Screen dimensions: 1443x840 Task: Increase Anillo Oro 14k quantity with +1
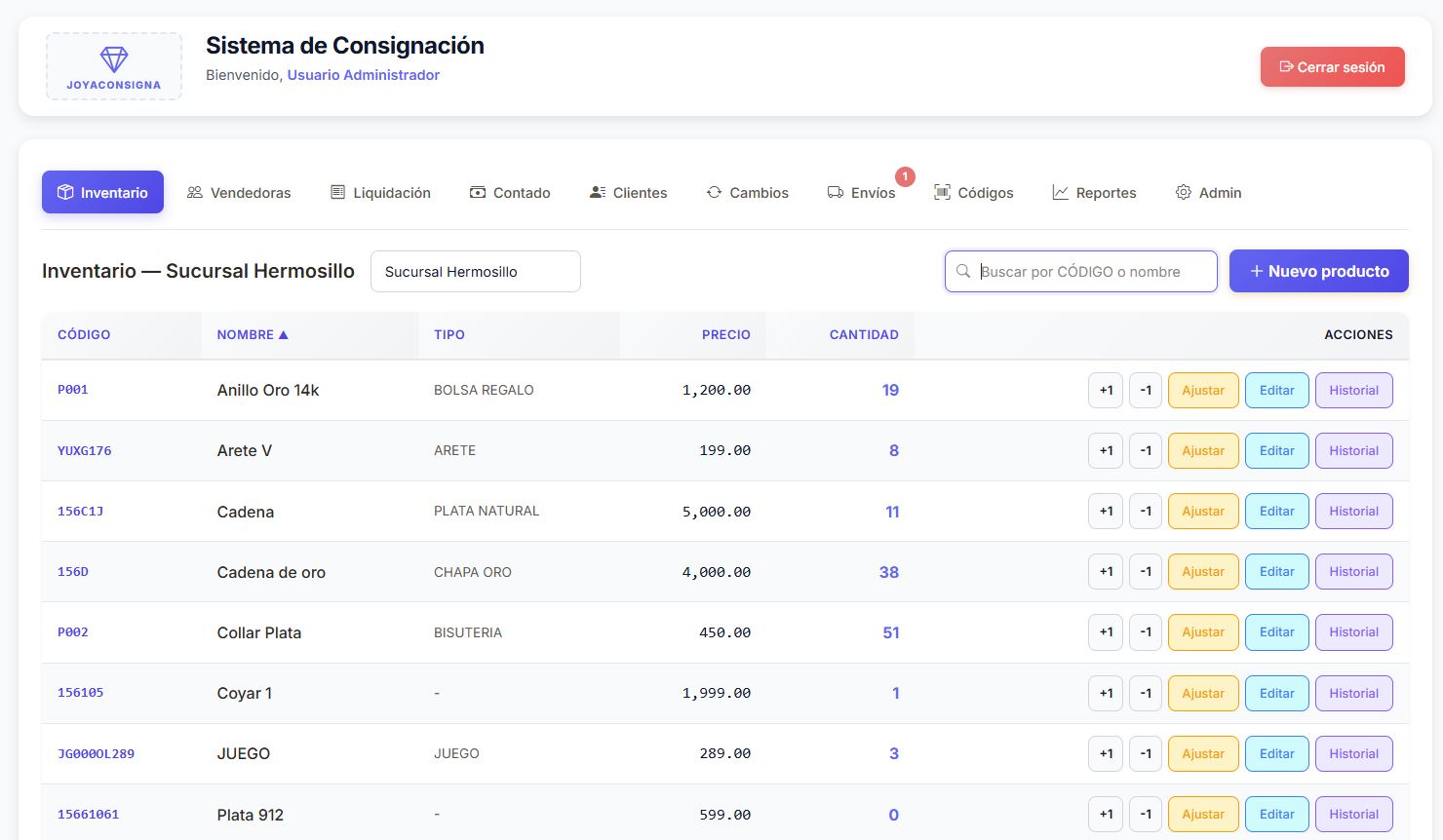(x=1106, y=390)
